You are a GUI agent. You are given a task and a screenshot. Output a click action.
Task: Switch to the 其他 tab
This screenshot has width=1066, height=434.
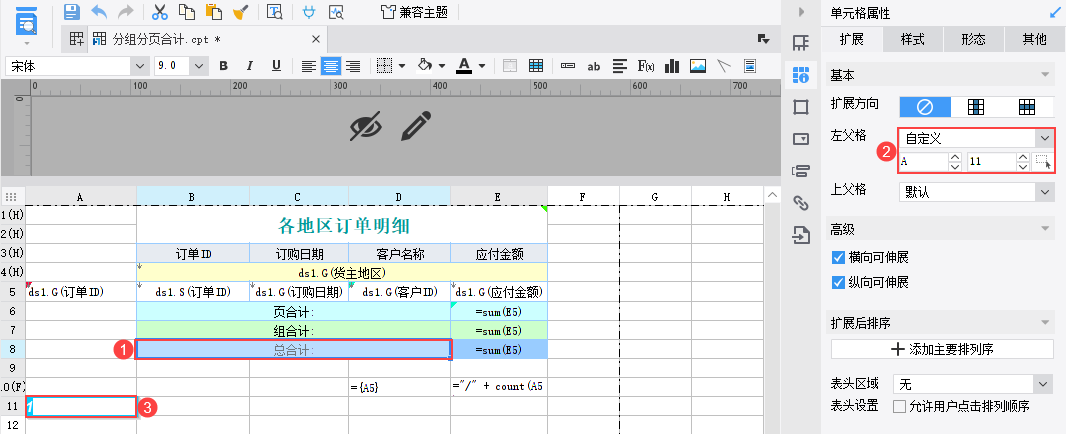click(x=1035, y=39)
